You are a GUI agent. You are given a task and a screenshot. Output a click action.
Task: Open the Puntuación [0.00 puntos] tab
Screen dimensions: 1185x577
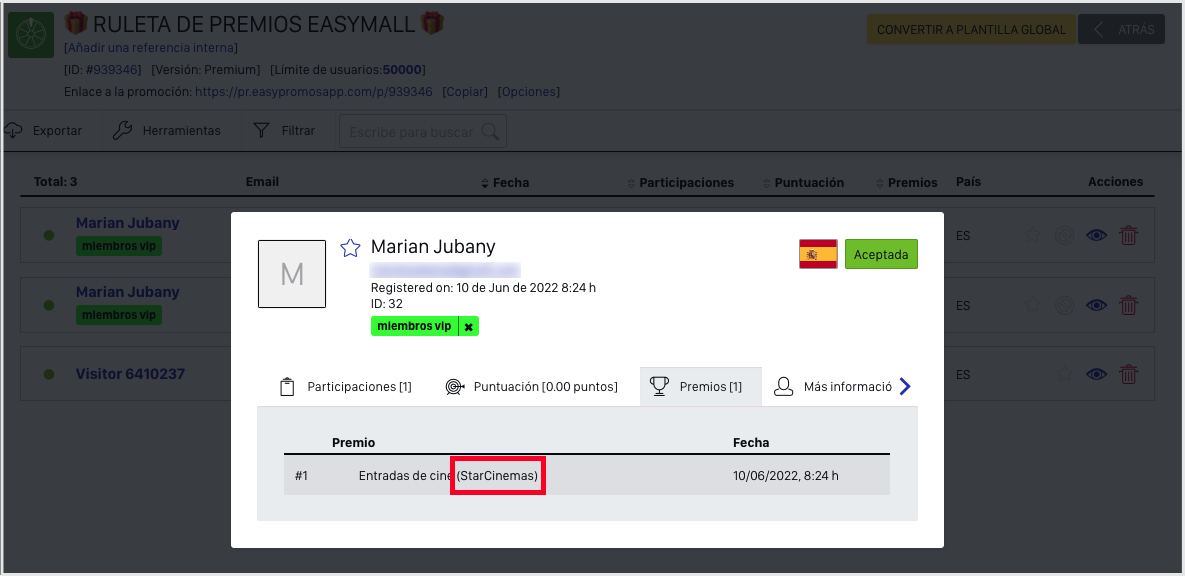[x=531, y=386]
